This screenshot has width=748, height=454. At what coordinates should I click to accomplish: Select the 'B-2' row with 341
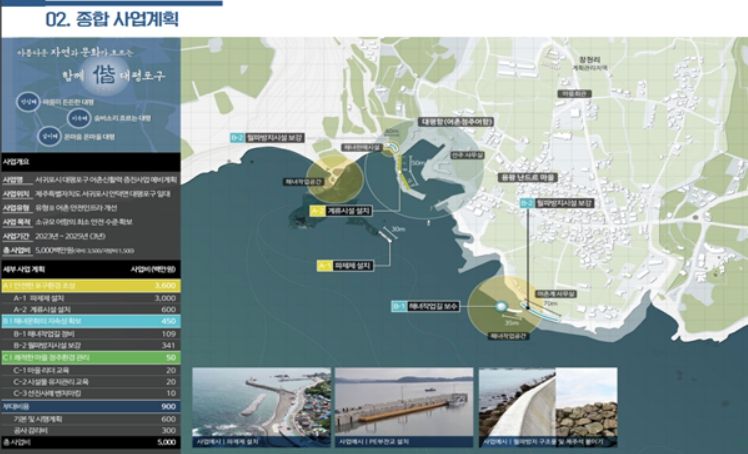point(91,345)
